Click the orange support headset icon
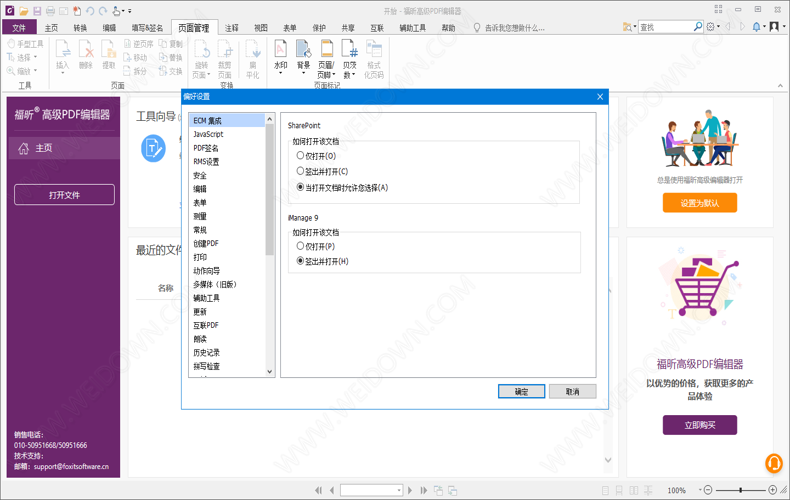Screen dimensions: 790x500 click(x=774, y=463)
